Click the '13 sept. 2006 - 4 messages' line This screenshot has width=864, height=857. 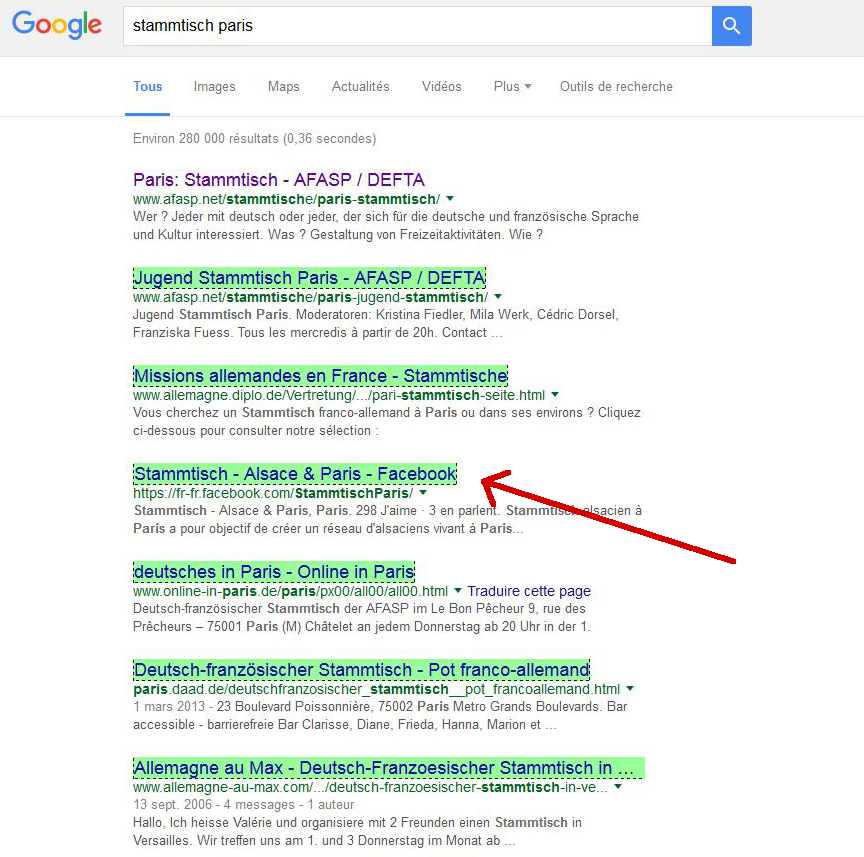click(x=244, y=805)
